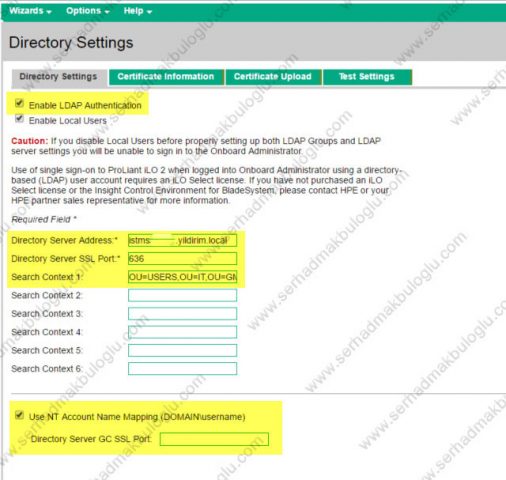Toggle Enable LDAP Authentication checkbox
Screen dimensions: 506x480
(20, 103)
